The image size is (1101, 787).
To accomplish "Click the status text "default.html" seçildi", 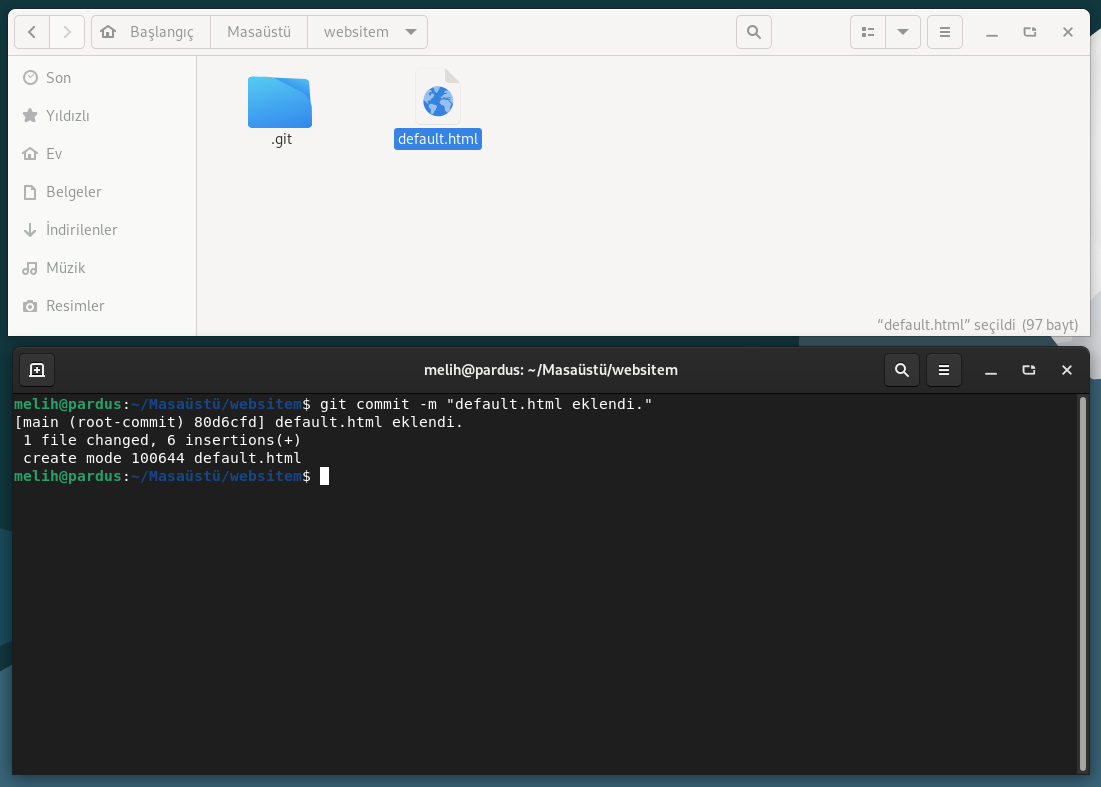I will [977, 325].
